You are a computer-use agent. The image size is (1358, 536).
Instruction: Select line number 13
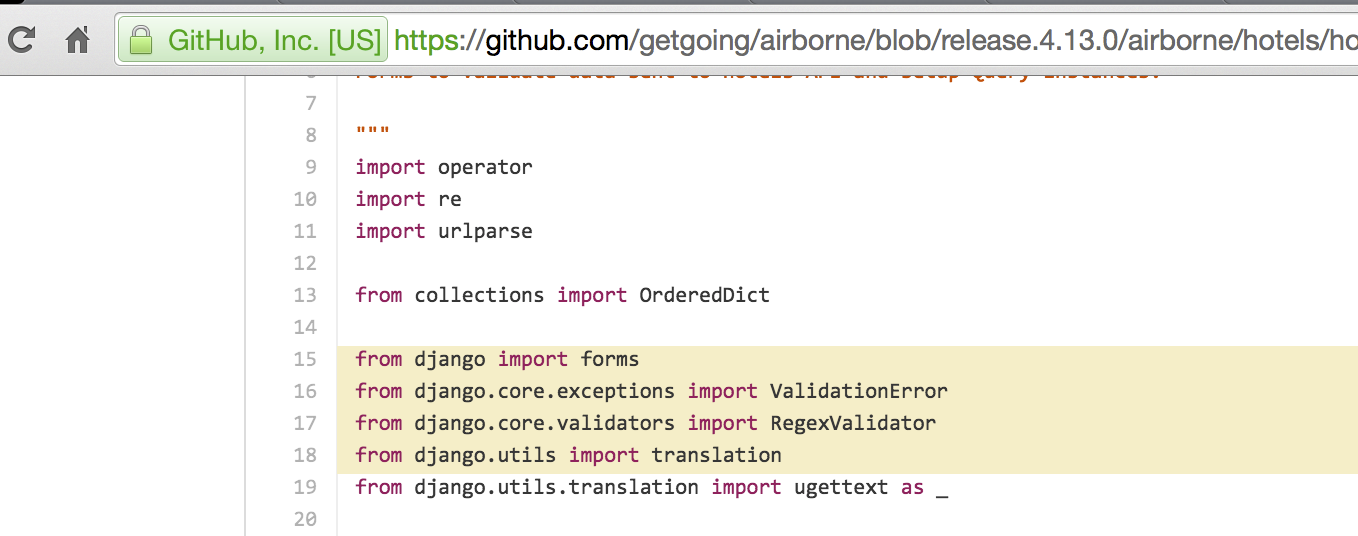click(x=305, y=295)
